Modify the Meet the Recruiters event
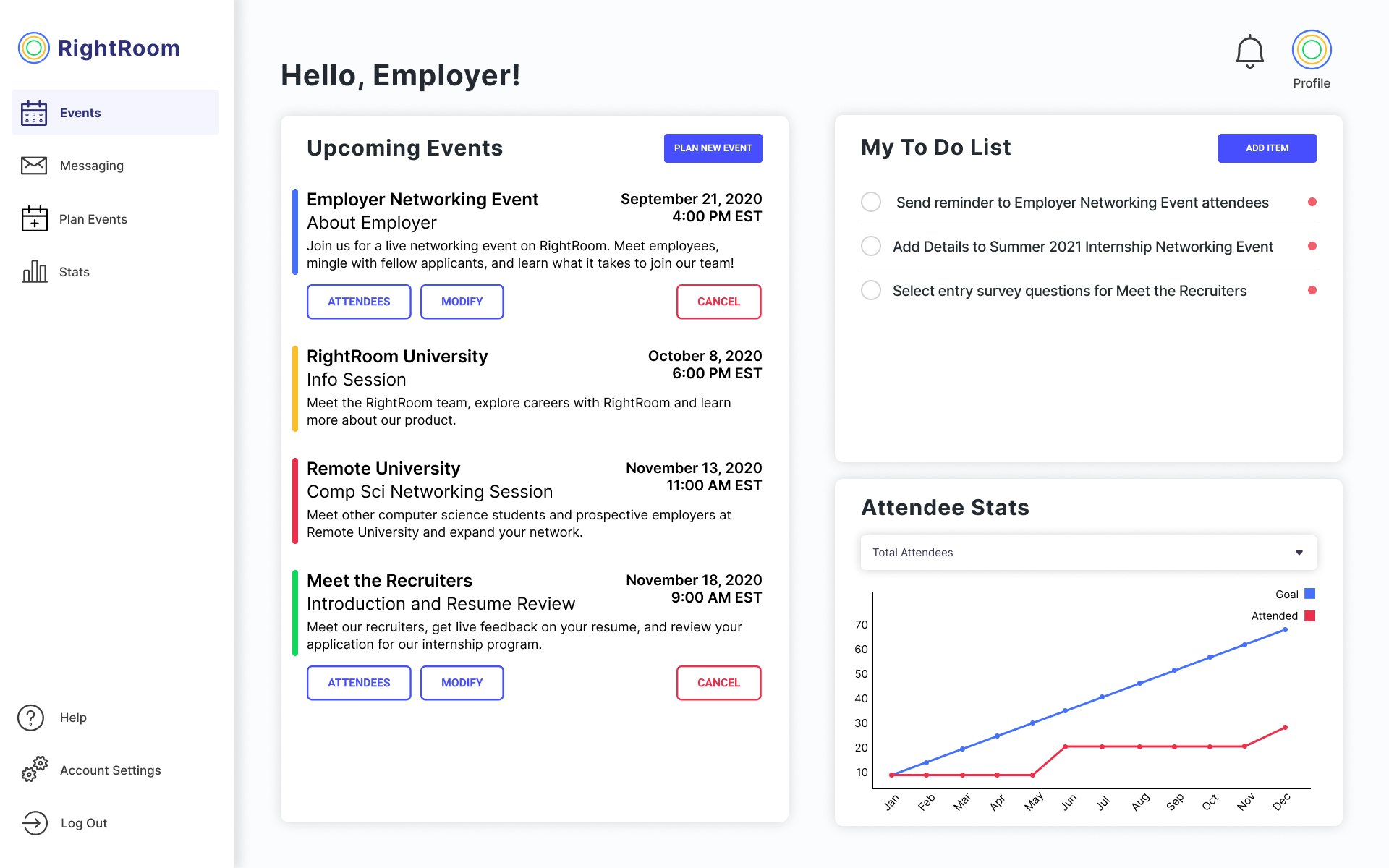The height and width of the screenshot is (868, 1389). pos(462,683)
